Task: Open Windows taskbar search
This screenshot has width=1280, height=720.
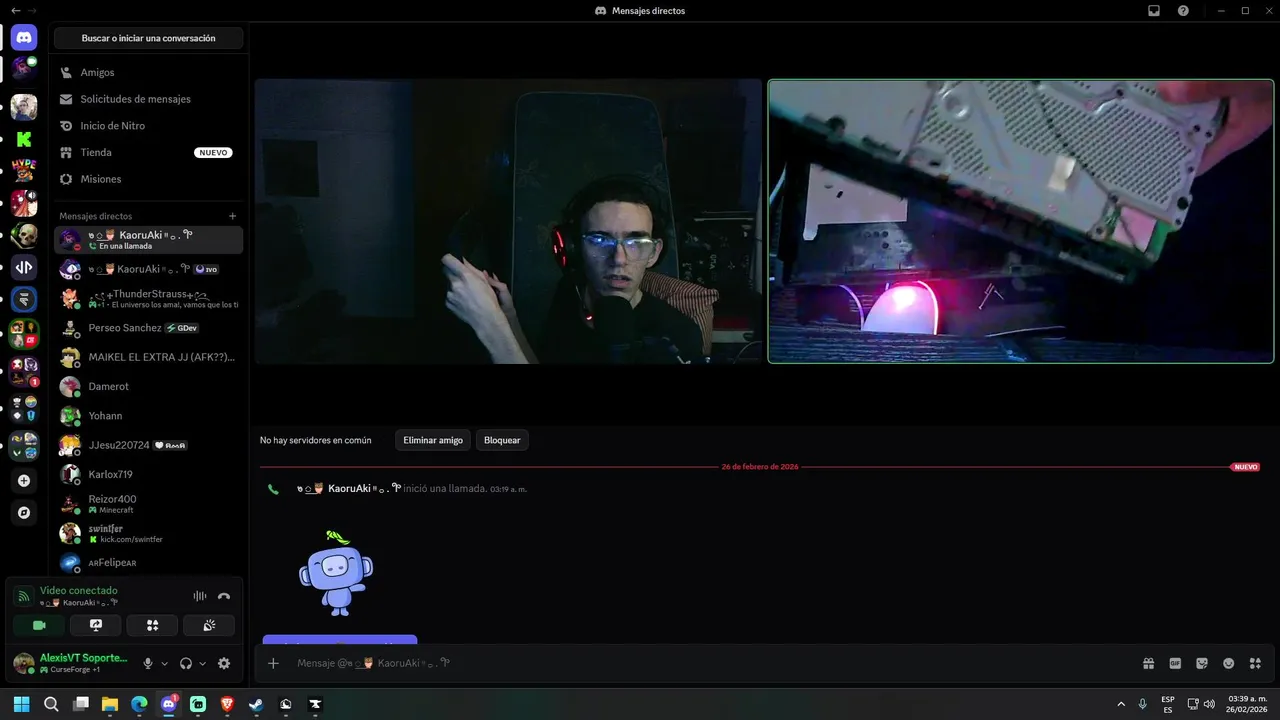Action: tap(51, 704)
